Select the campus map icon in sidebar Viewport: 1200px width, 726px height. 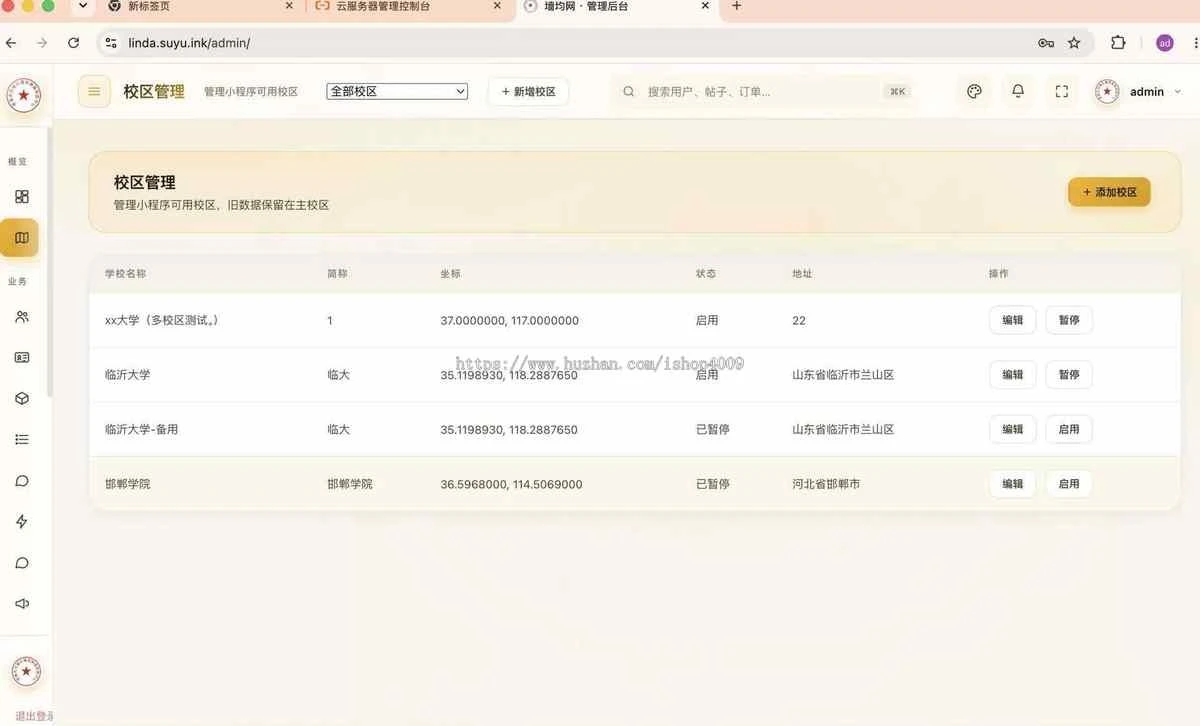tap(20, 238)
